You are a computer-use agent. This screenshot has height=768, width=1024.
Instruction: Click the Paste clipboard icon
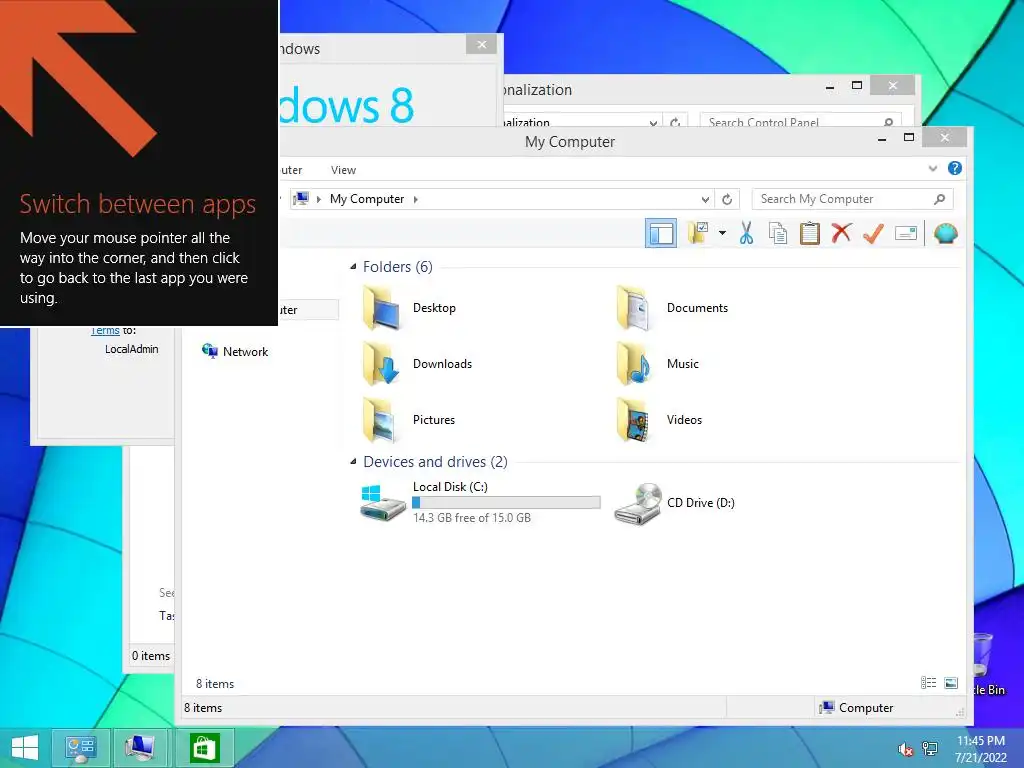(x=809, y=233)
